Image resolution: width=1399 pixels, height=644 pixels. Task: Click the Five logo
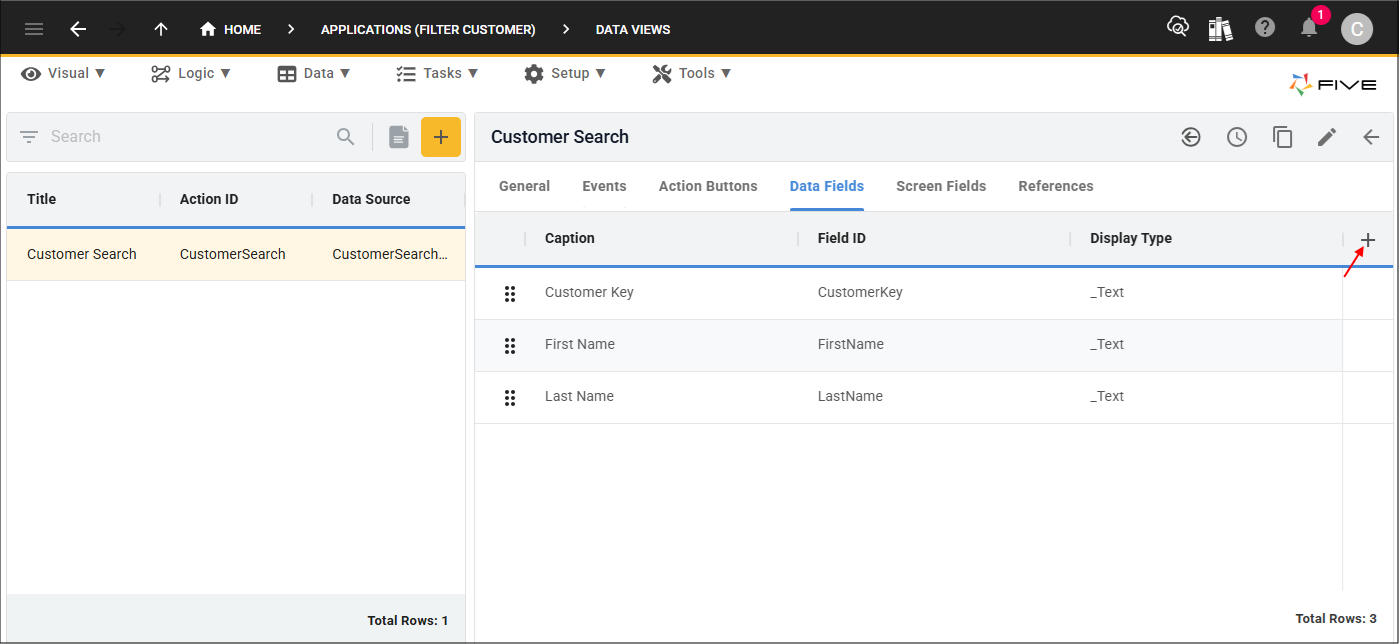1333,85
